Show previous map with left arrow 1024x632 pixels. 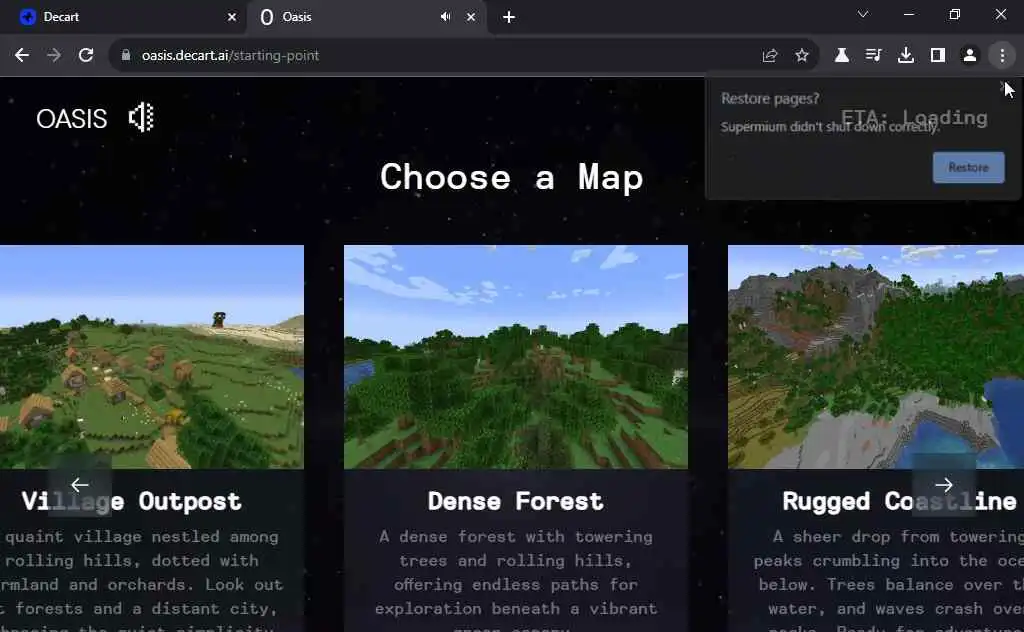pyautogui.click(x=80, y=484)
